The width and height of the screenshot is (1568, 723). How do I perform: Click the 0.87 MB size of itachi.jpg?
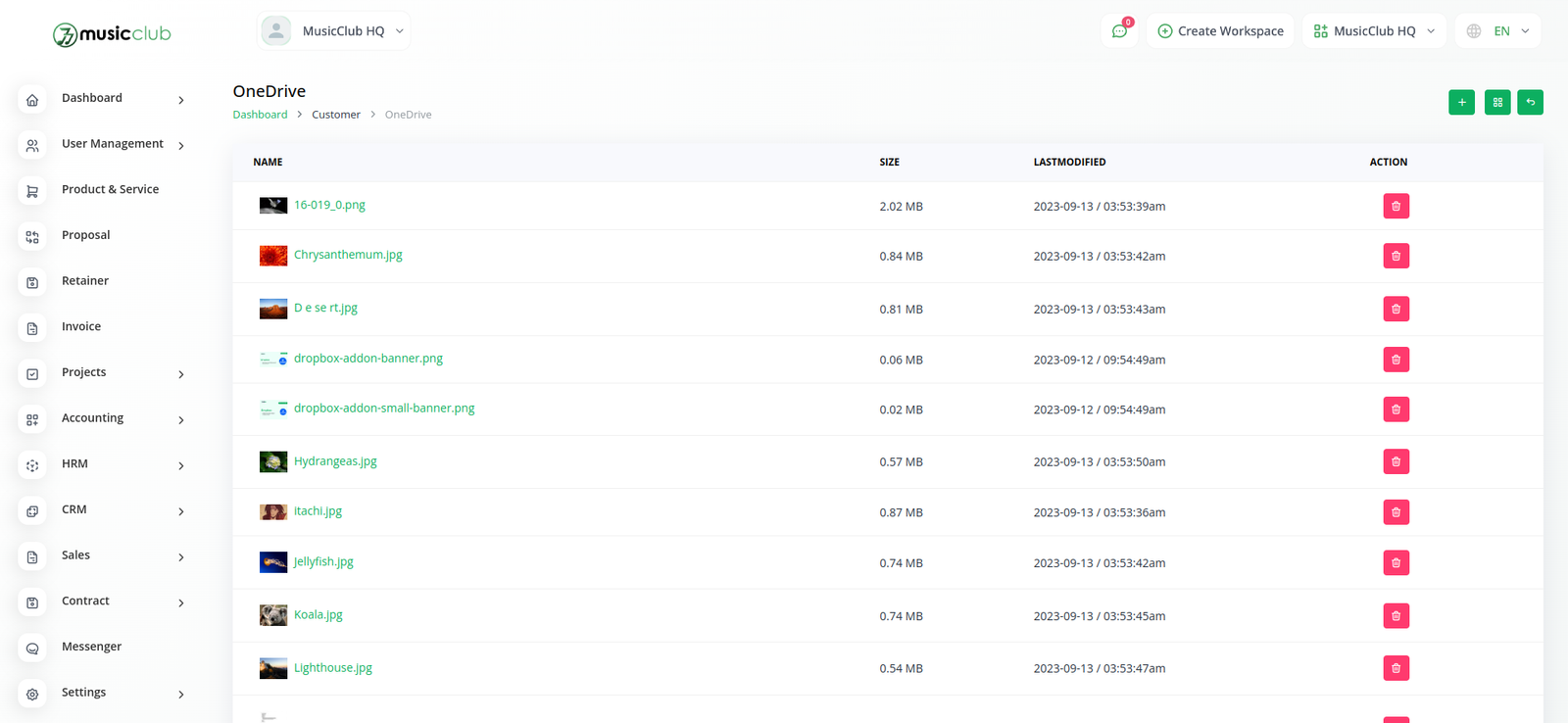click(901, 512)
